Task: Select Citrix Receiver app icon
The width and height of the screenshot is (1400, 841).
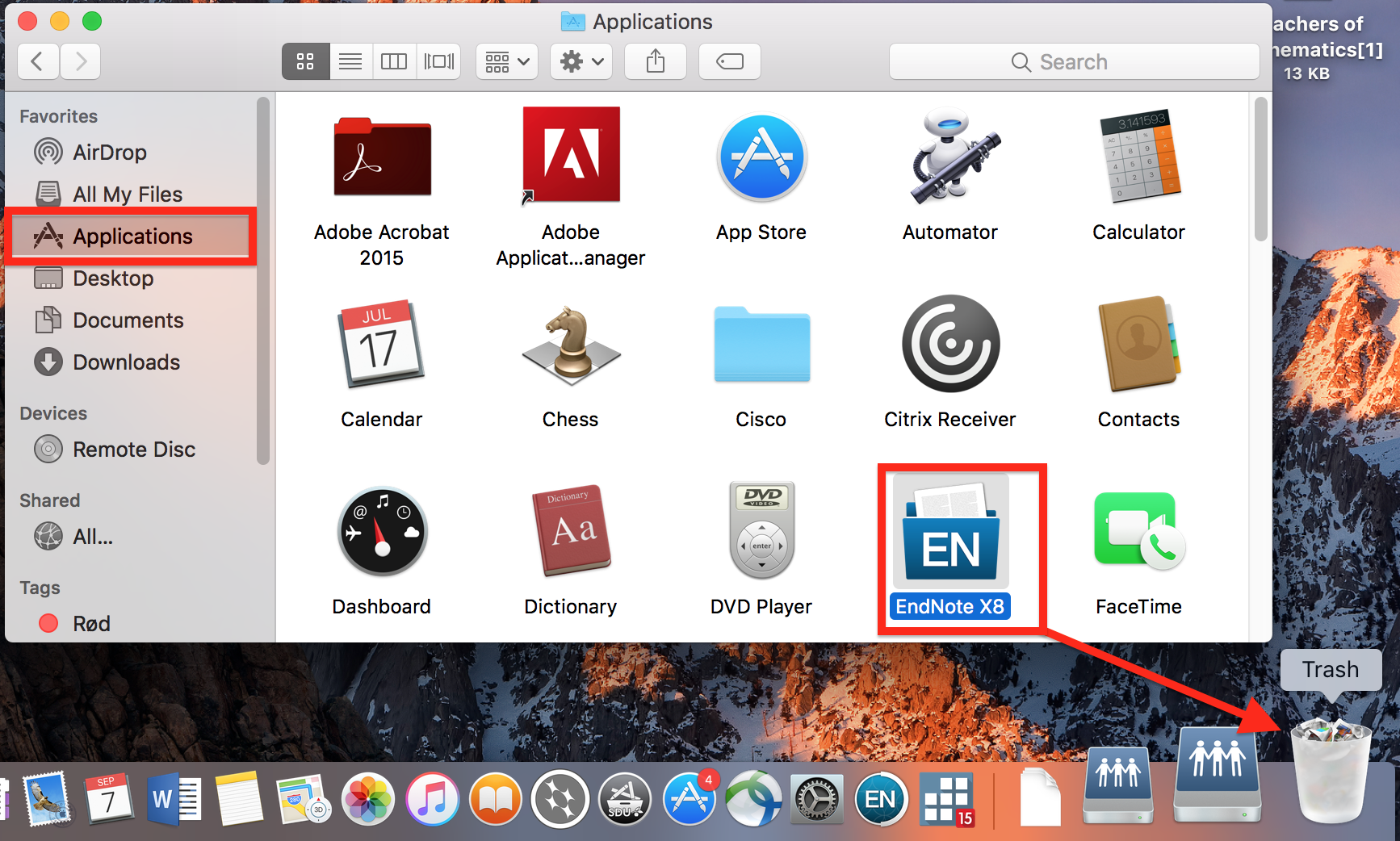Action: click(951, 344)
